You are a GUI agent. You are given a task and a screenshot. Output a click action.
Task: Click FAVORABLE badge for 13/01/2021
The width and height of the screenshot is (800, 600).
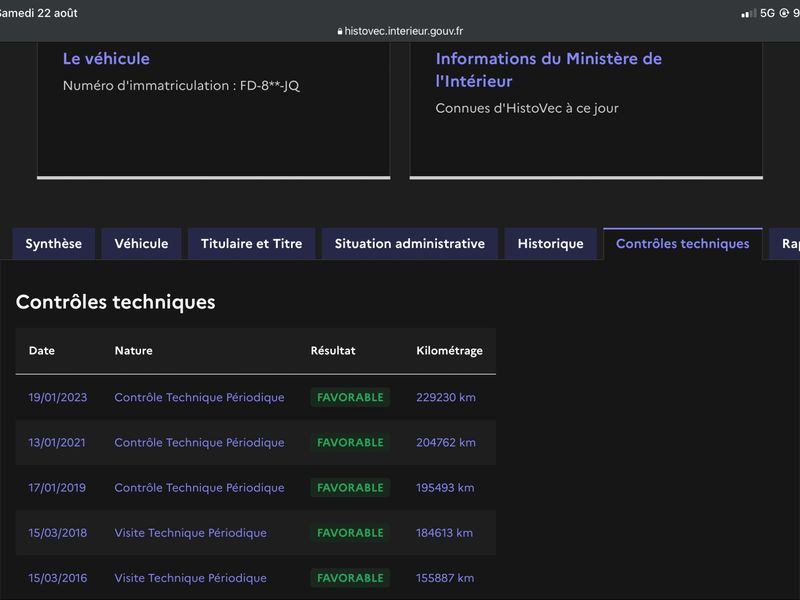pyautogui.click(x=350, y=442)
